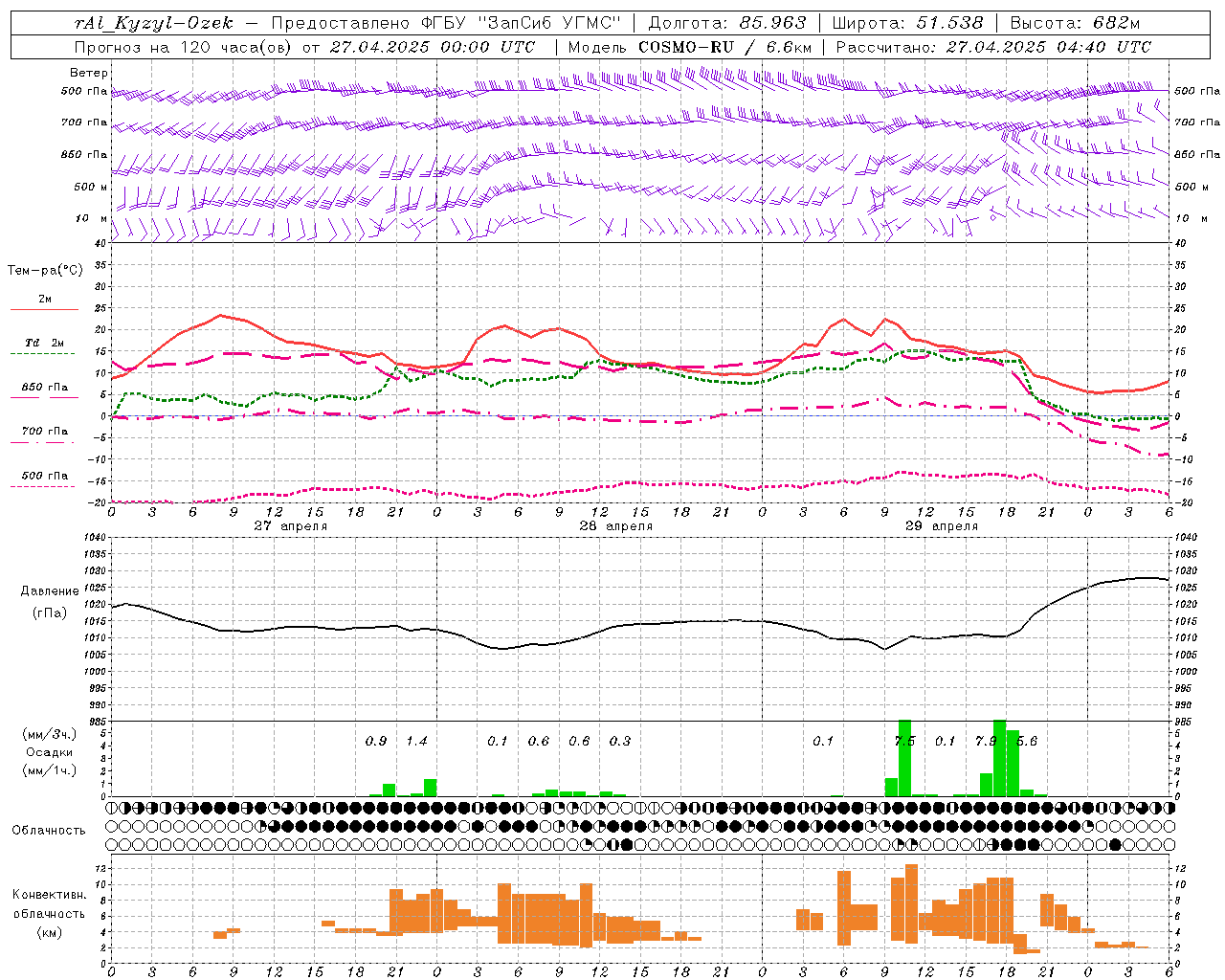Click the 'Осадки' precipitation label
Image resolution: width=1225 pixels, height=980 pixels.
50,752
